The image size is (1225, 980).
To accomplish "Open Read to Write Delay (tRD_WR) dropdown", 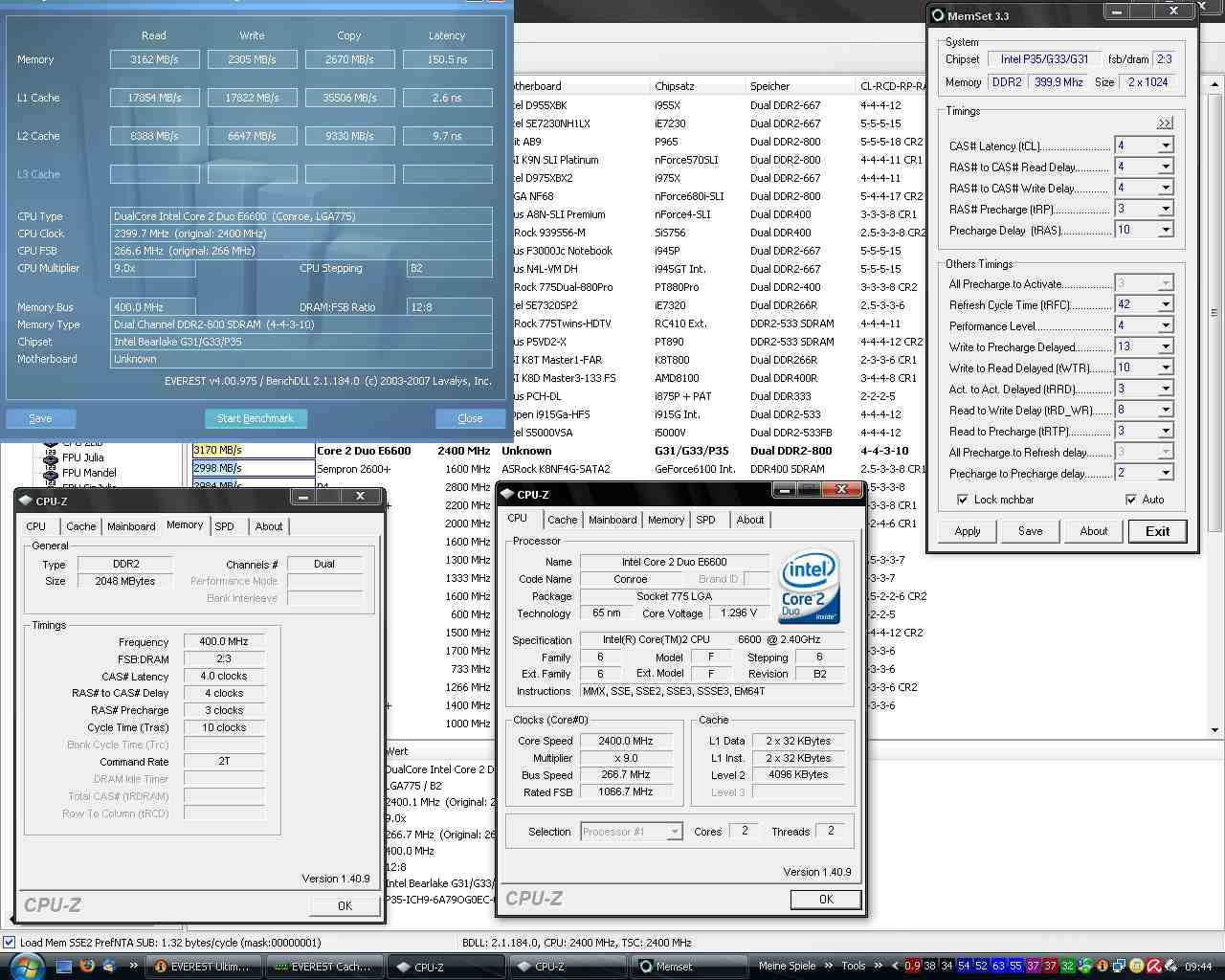I will (x=1165, y=410).
